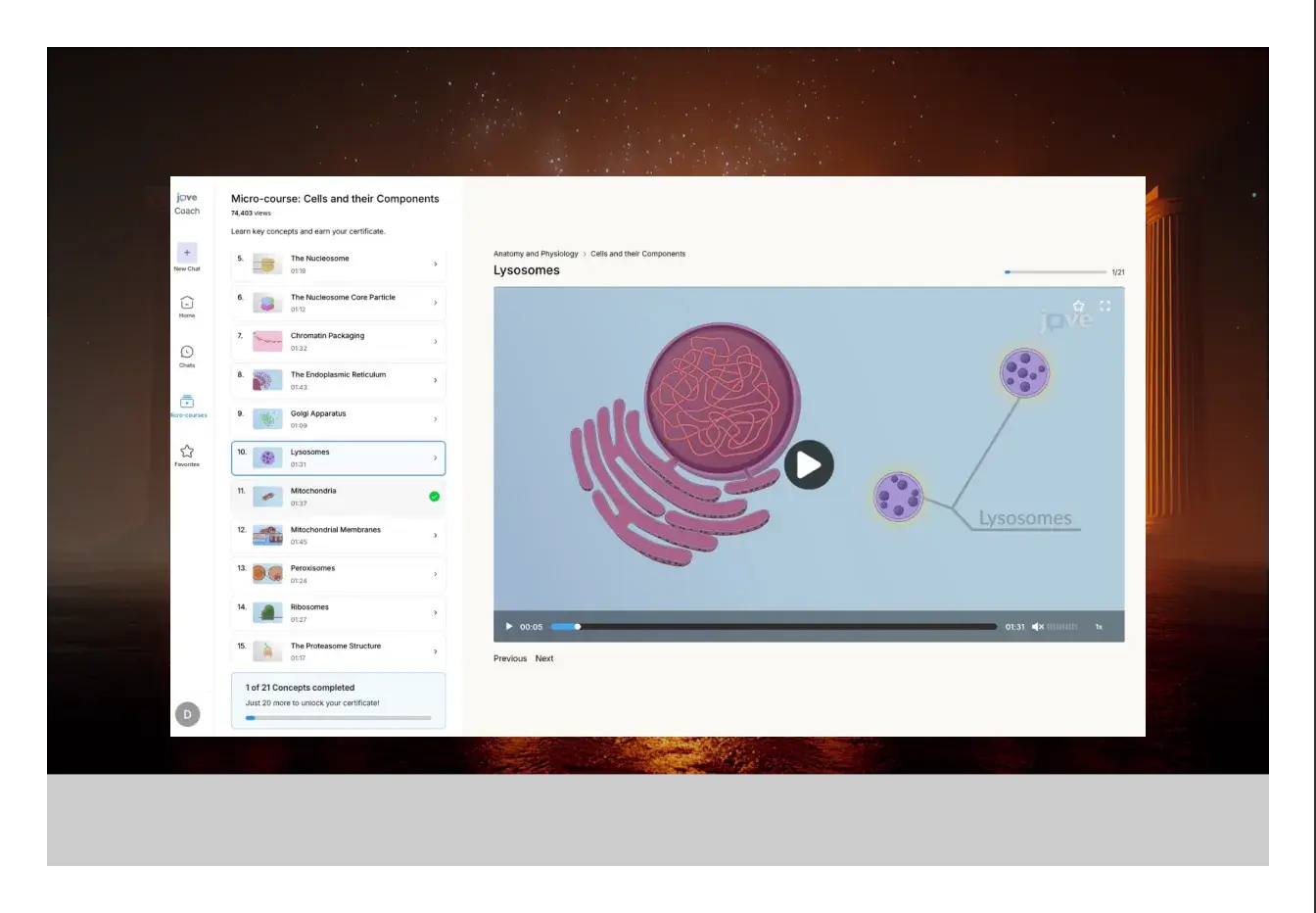The width and height of the screenshot is (1316, 913).
Task: Click the Endoplasmic Reticulum thumbnail
Action: [267, 380]
